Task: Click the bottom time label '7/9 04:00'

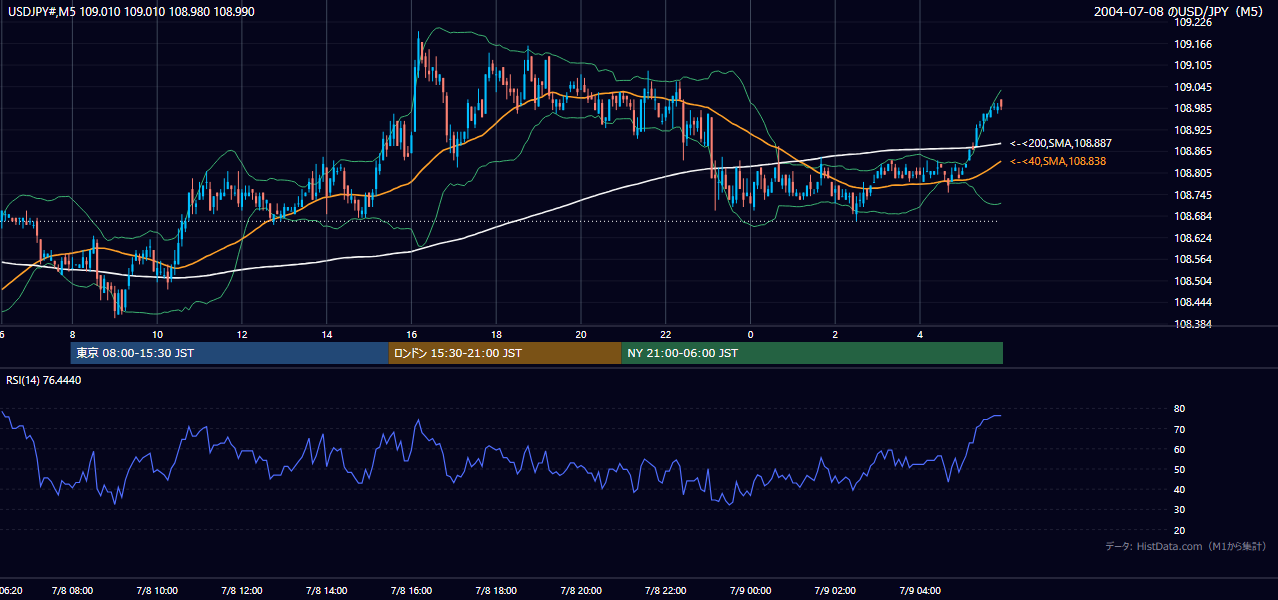Action: (920, 591)
